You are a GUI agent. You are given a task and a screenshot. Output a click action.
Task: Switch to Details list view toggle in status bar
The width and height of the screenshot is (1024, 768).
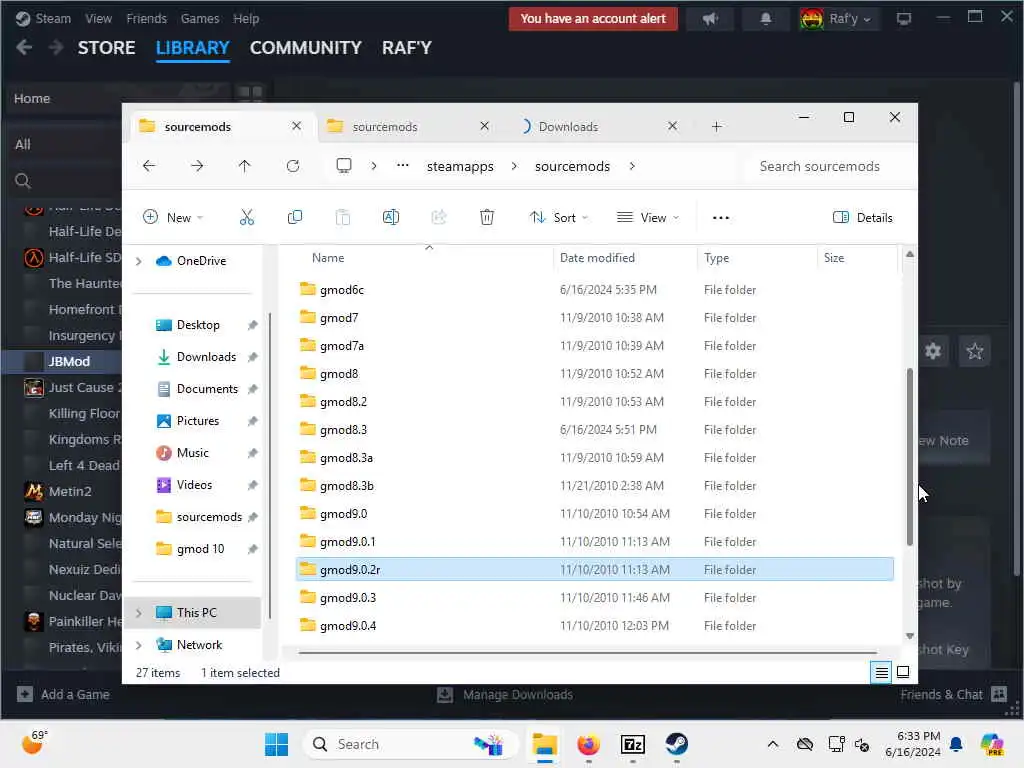[x=881, y=673]
